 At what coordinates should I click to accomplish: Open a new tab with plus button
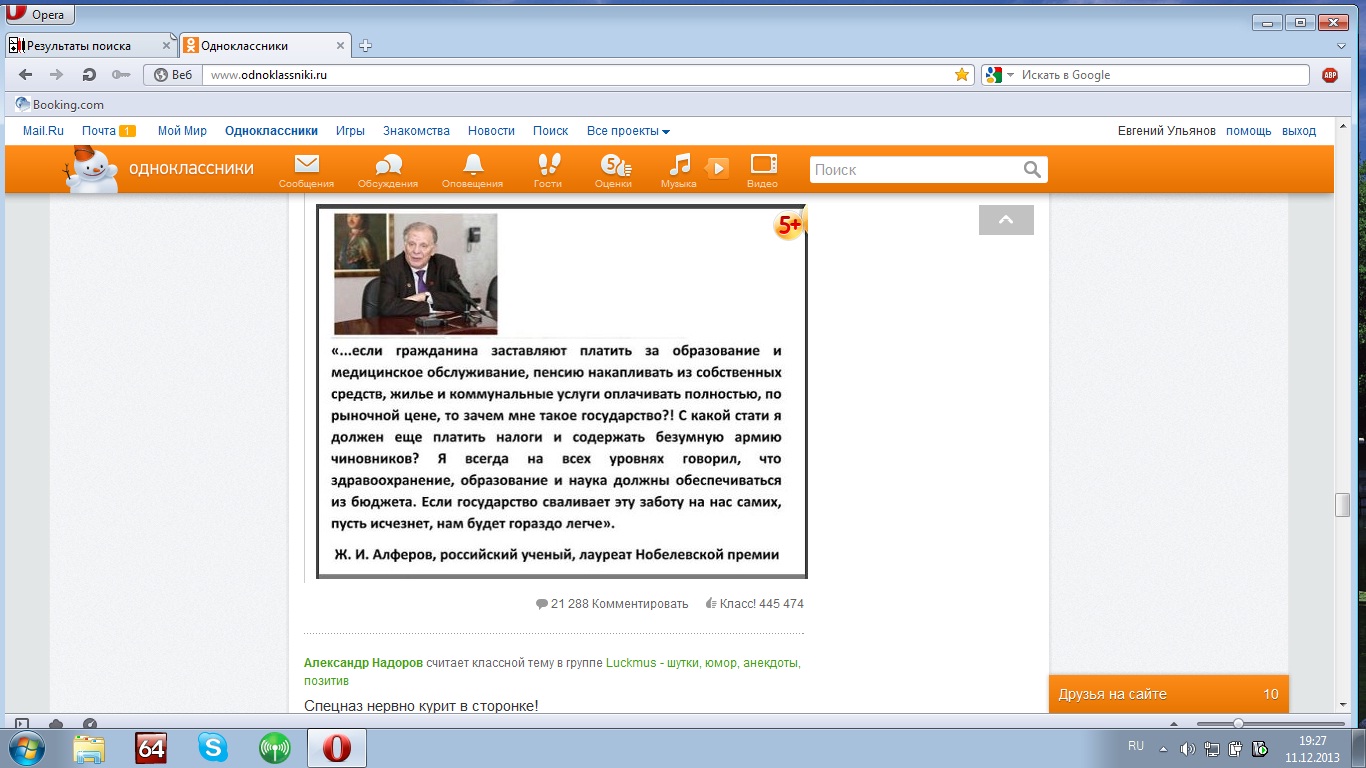coord(366,46)
